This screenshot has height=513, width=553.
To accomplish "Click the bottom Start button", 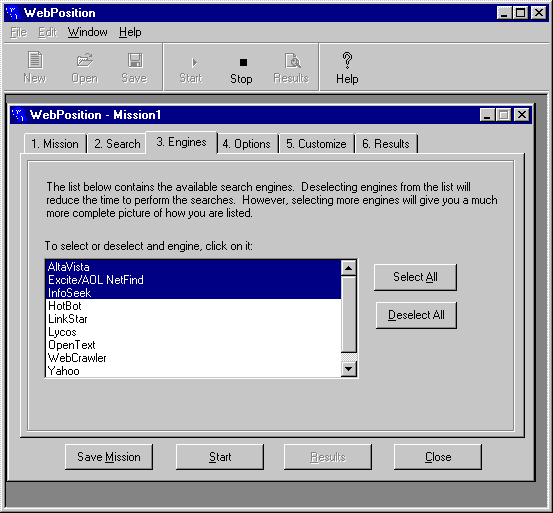I will click(x=220, y=457).
